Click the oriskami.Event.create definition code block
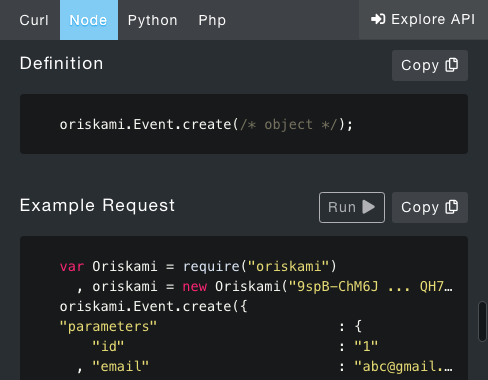Viewport: 488px width, 380px height. (x=244, y=124)
